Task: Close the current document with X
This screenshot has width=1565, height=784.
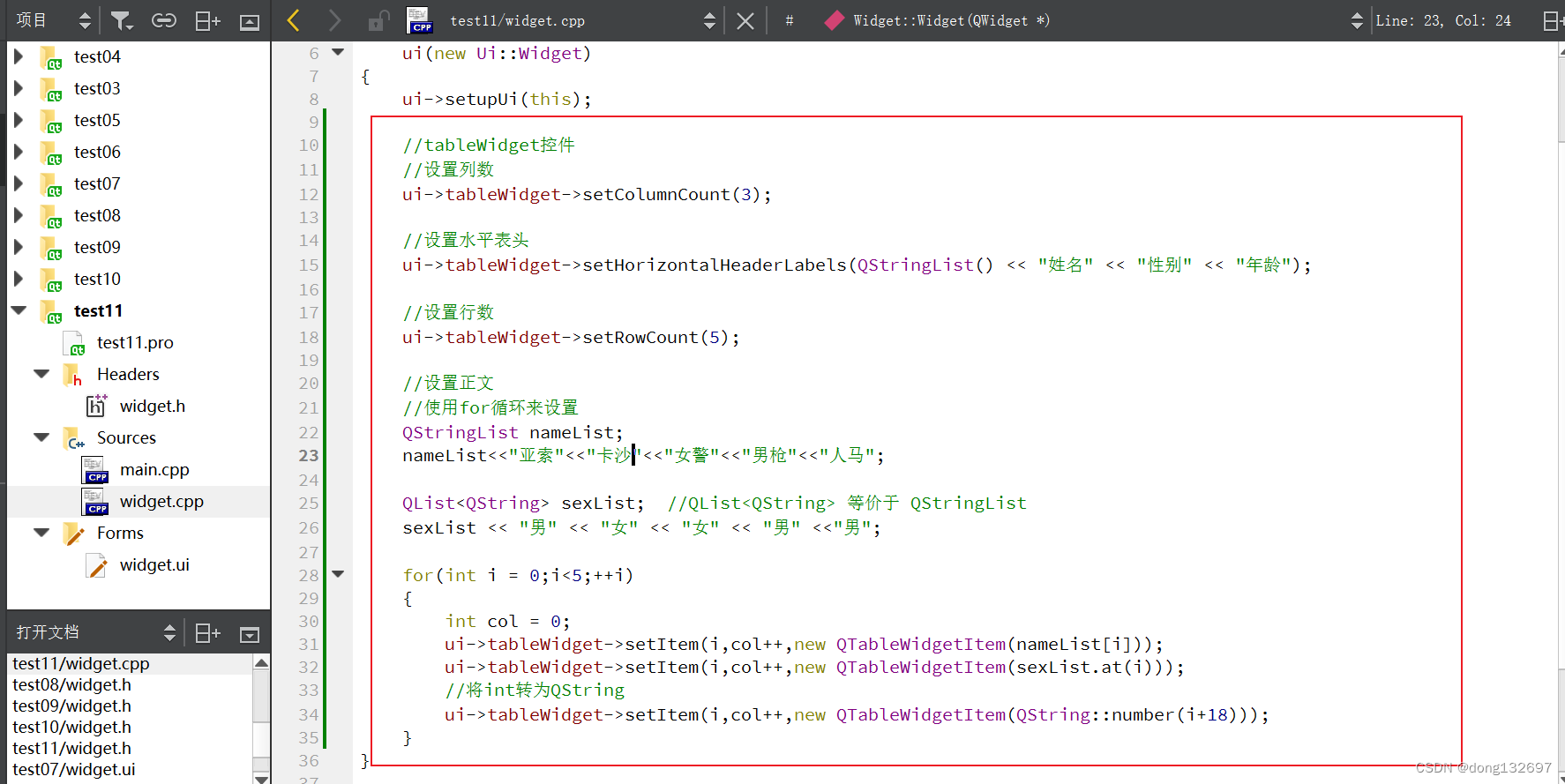Action: click(x=745, y=20)
